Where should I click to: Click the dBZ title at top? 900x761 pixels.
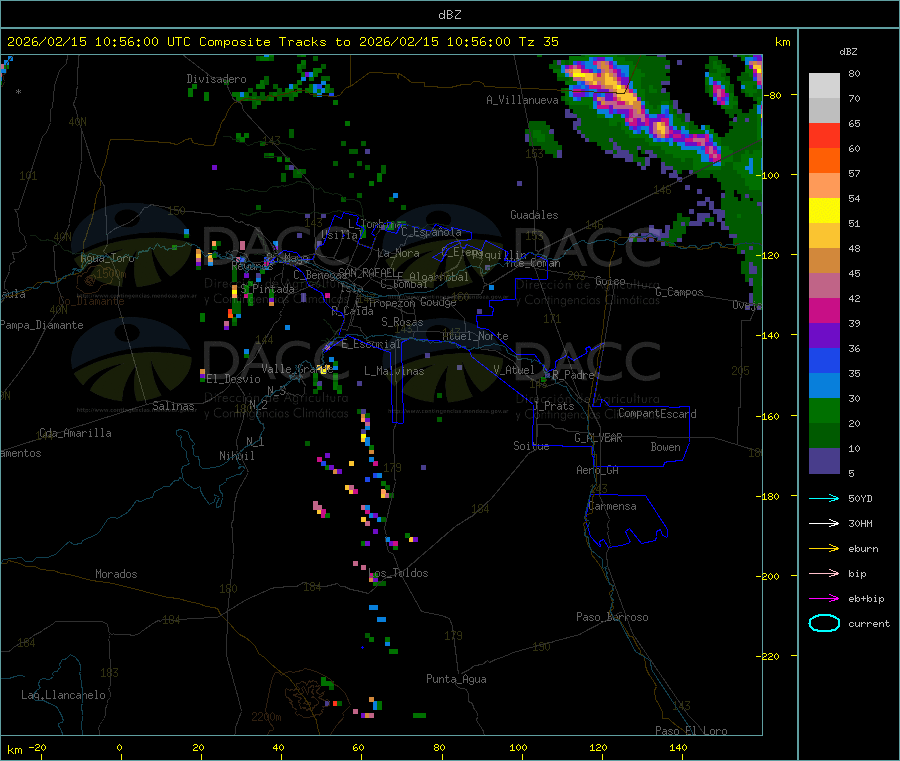point(449,14)
